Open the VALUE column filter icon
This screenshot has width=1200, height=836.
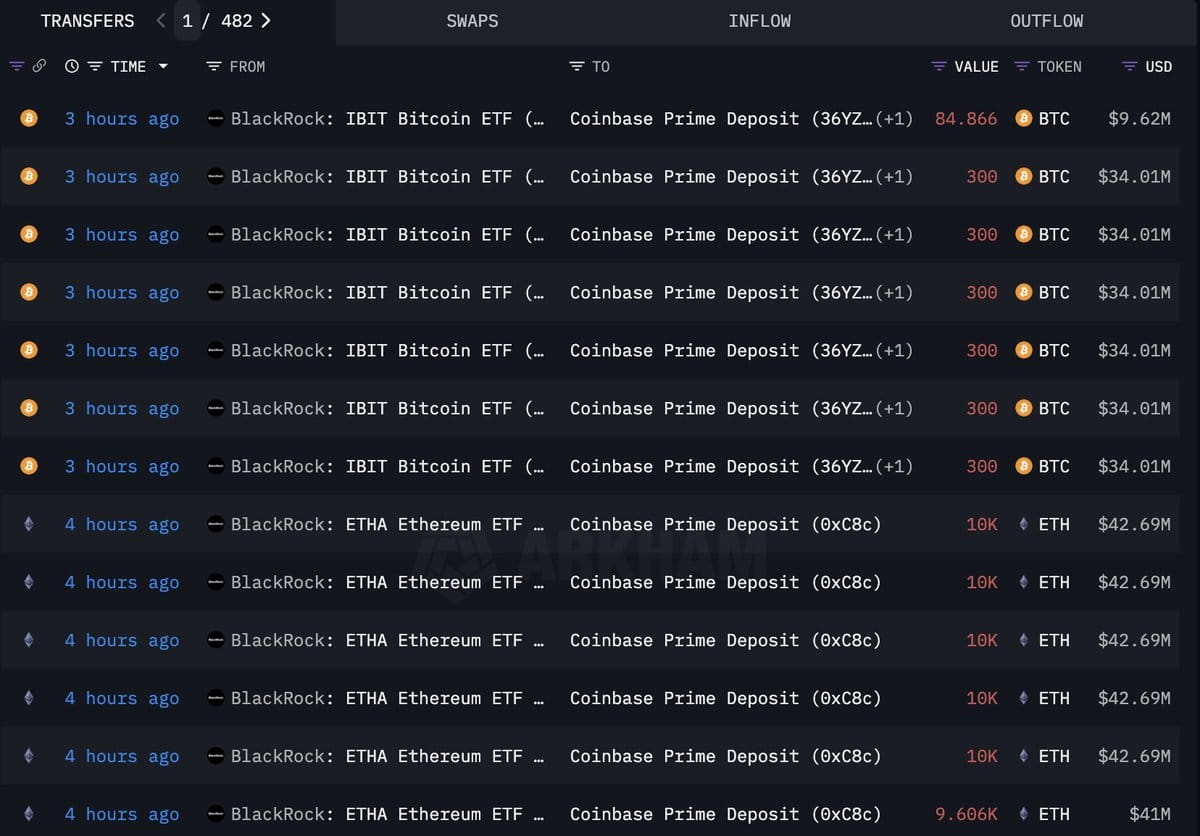(x=939, y=66)
